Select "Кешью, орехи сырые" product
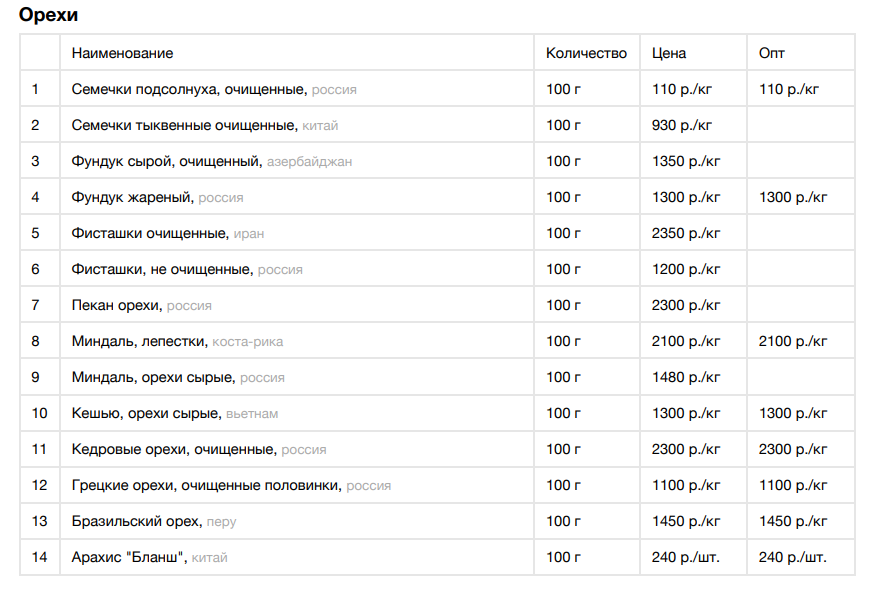This screenshot has width=878, height=589. click(146, 413)
